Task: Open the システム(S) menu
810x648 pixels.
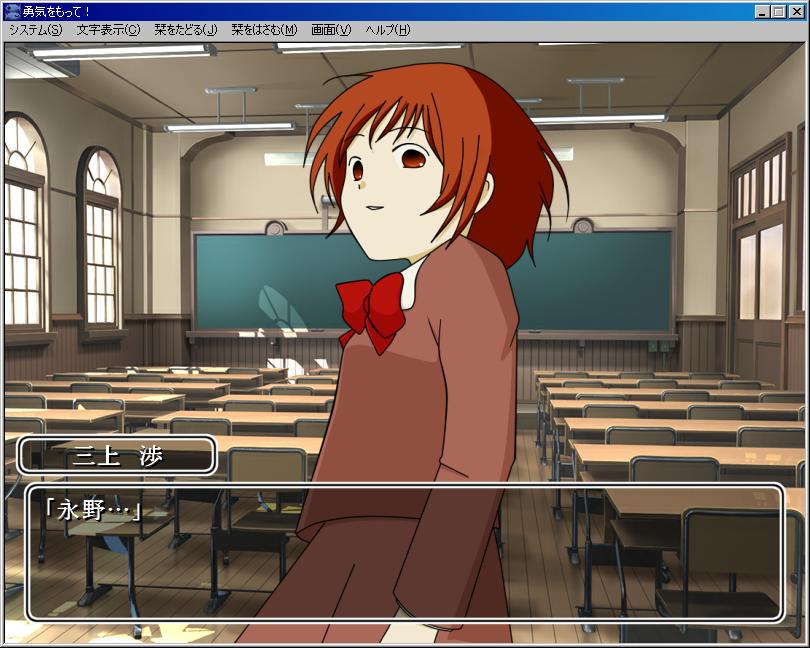Action: tap(35, 30)
